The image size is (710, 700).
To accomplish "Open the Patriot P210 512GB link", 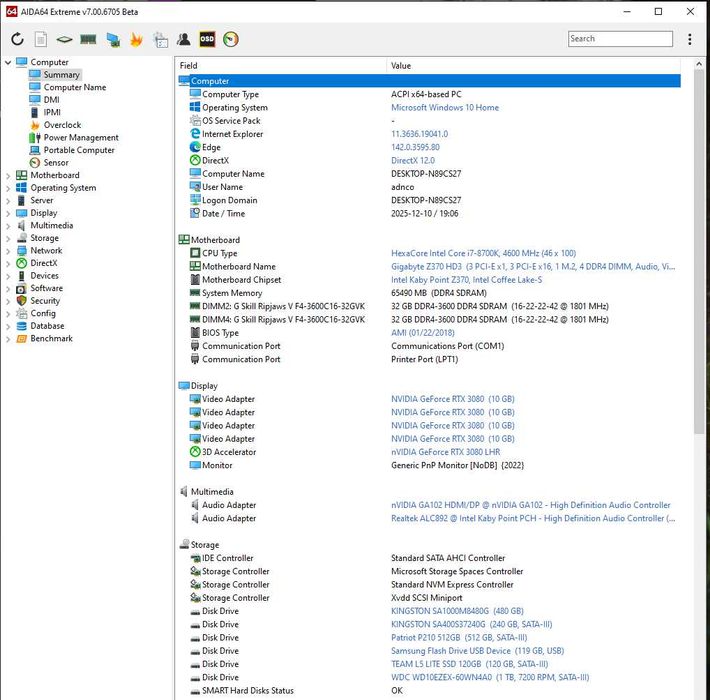I will point(459,638).
